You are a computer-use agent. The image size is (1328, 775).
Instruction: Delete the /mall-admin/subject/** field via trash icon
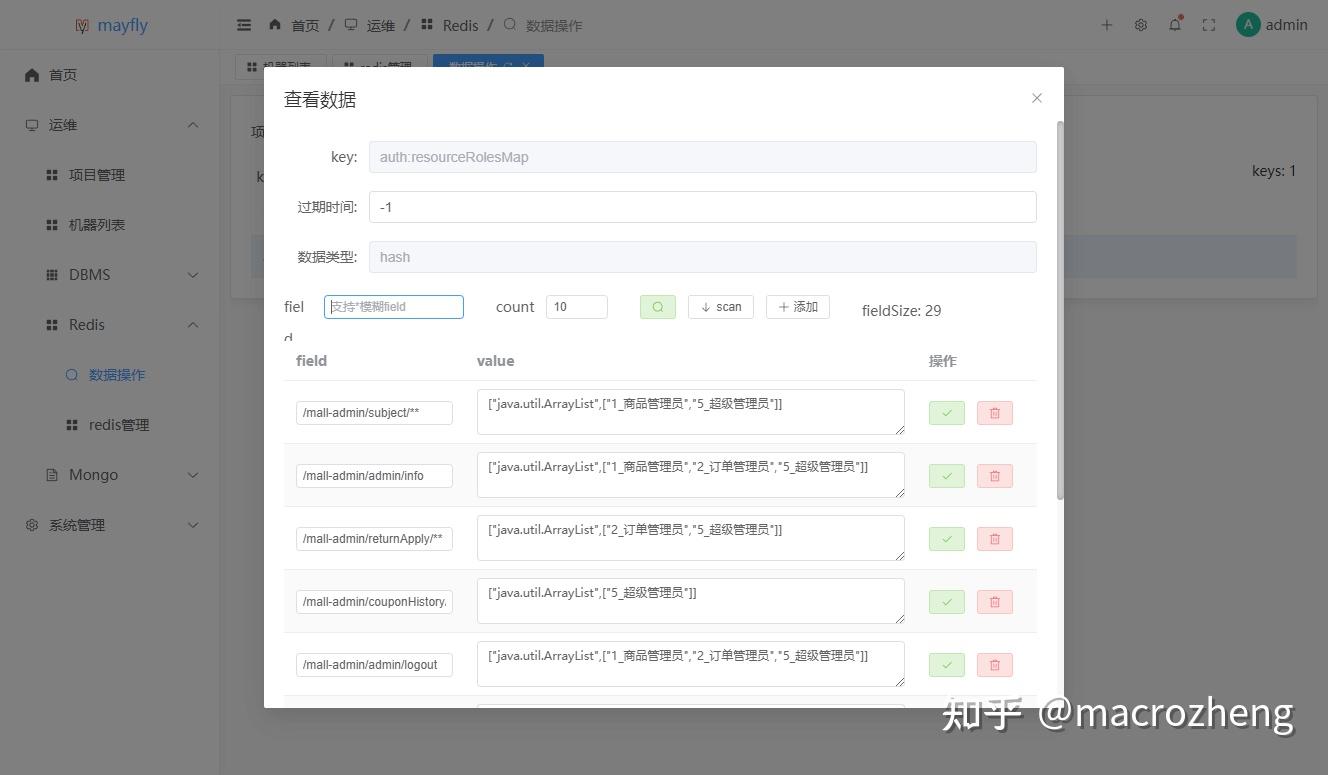pyautogui.click(x=994, y=412)
